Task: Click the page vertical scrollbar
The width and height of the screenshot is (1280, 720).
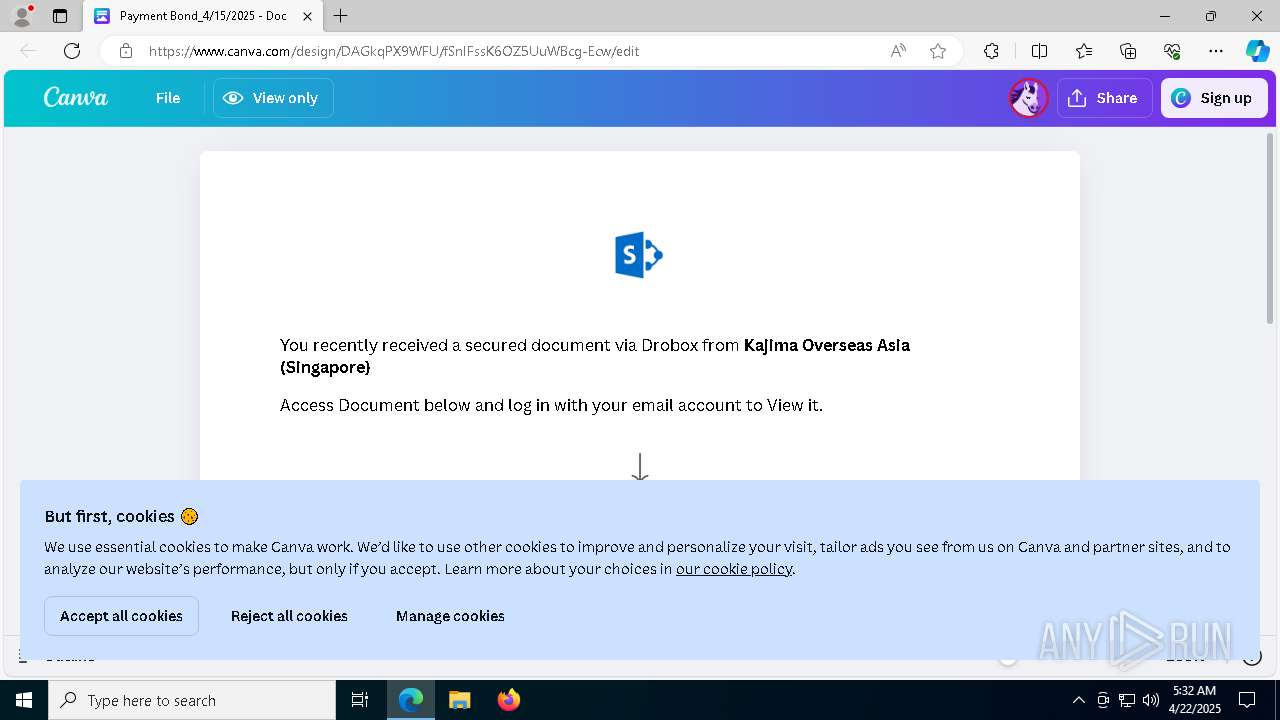Action: coord(1271,229)
